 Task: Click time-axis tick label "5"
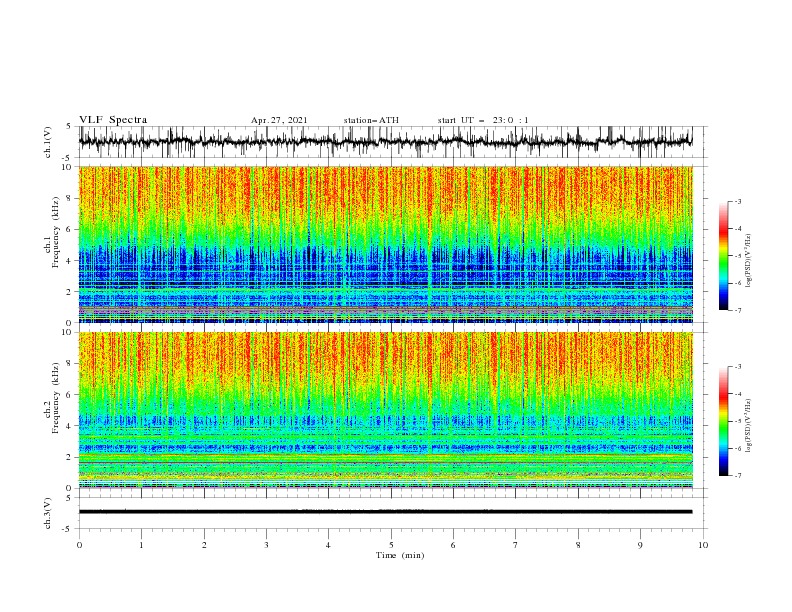391,545
